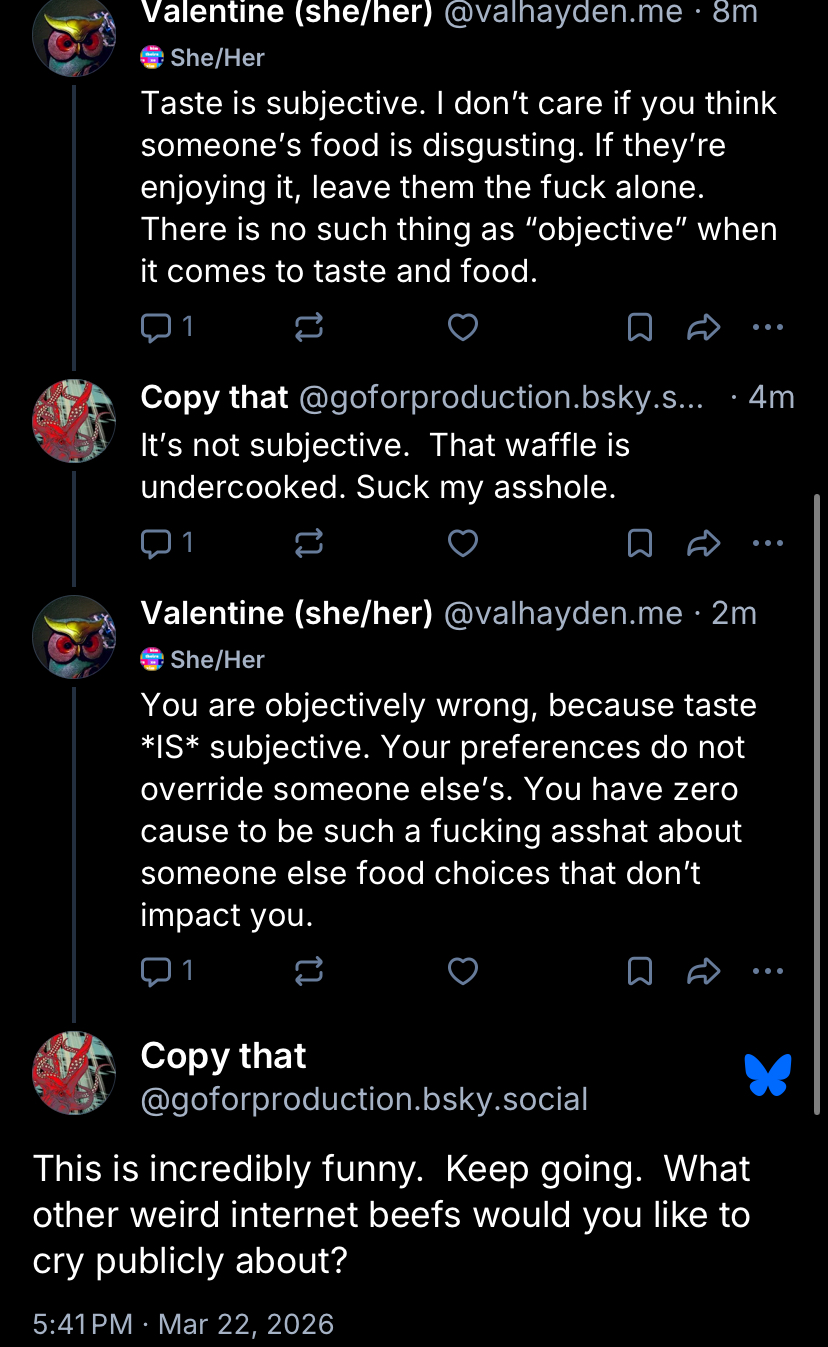Like the 'waffle is undercooked' post
The width and height of the screenshot is (828, 1347).
click(462, 543)
